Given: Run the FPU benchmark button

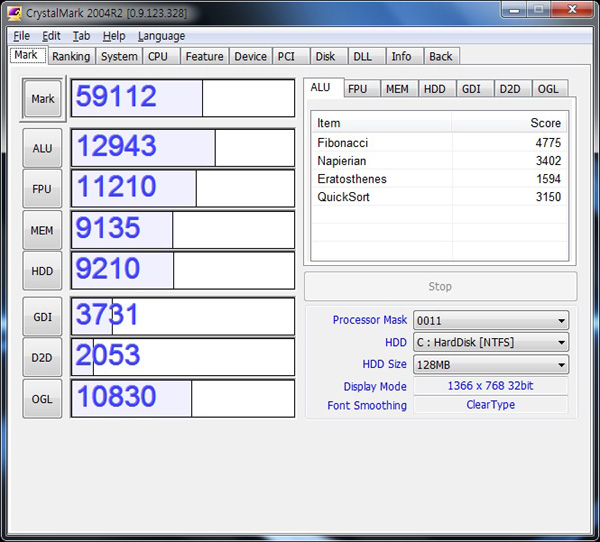Looking at the screenshot, I should click(42, 189).
